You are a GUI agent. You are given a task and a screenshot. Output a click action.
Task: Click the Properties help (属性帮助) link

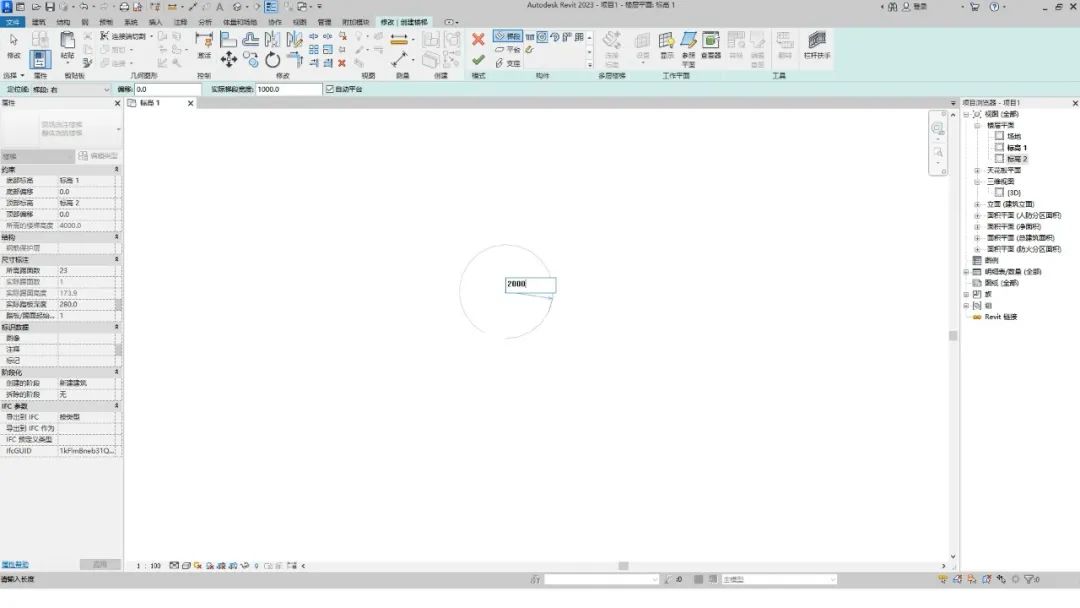click(x=15, y=565)
